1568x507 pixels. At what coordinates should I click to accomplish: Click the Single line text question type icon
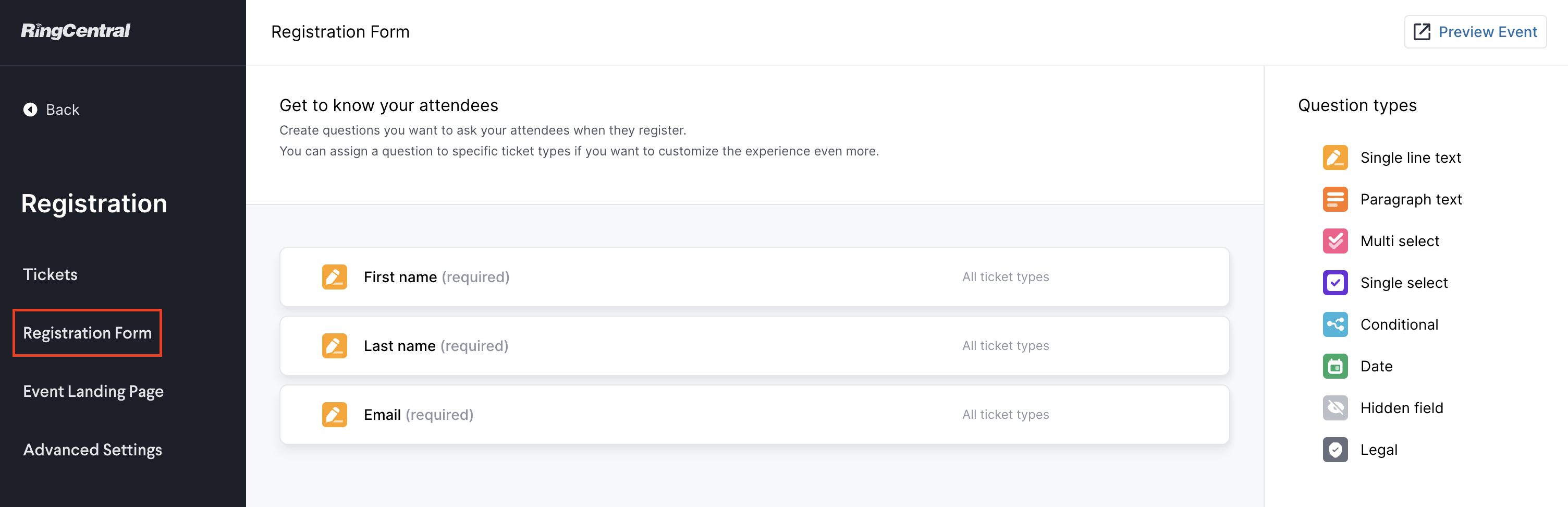click(1335, 157)
